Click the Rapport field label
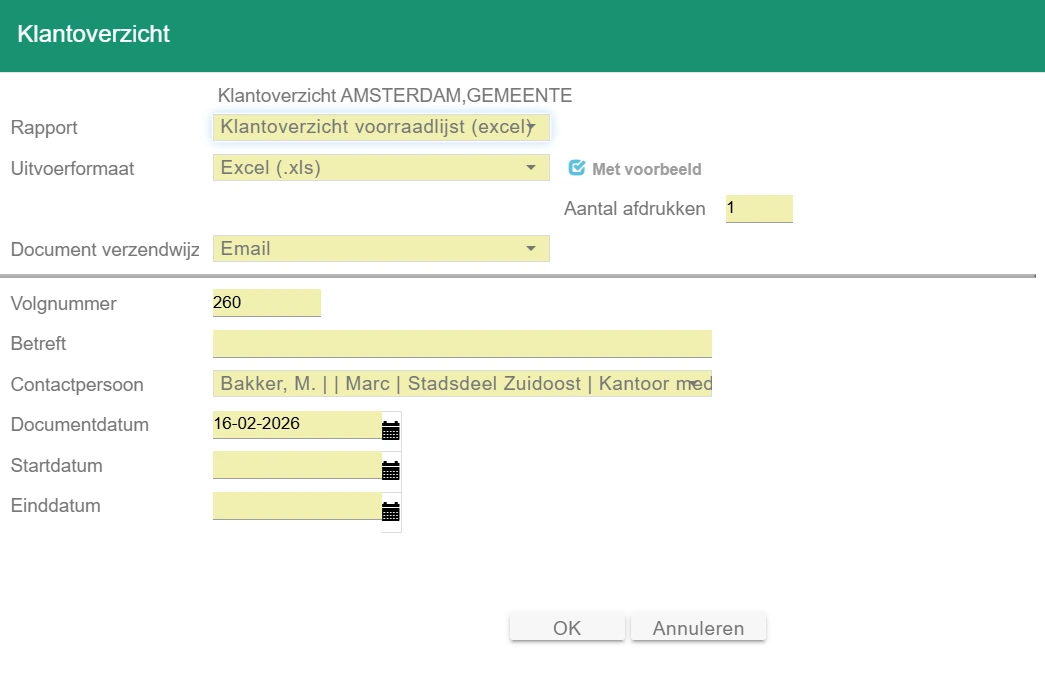This screenshot has height=681, width=1045. tap(44, 128)
